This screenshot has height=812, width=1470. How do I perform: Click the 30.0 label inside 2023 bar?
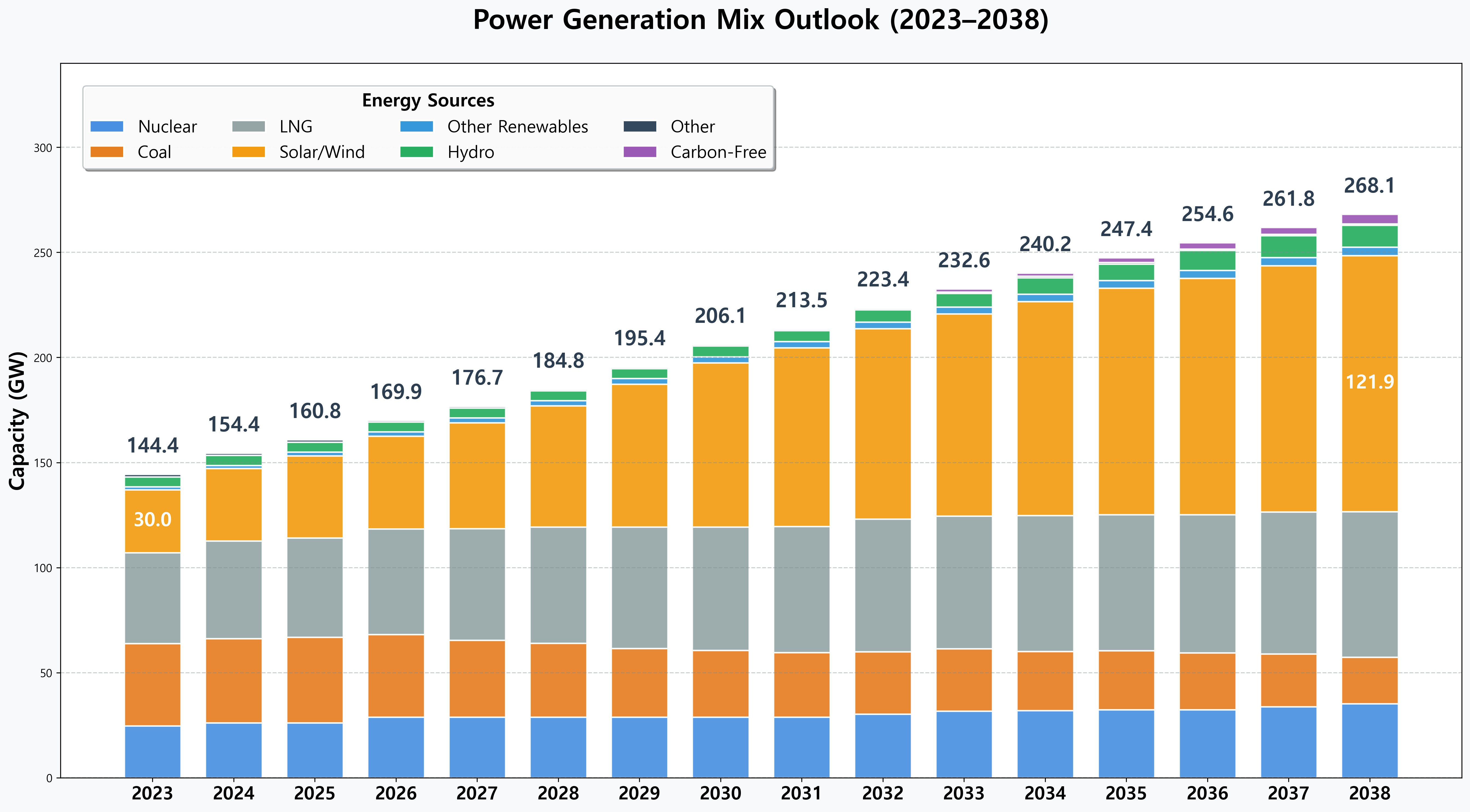152,519
